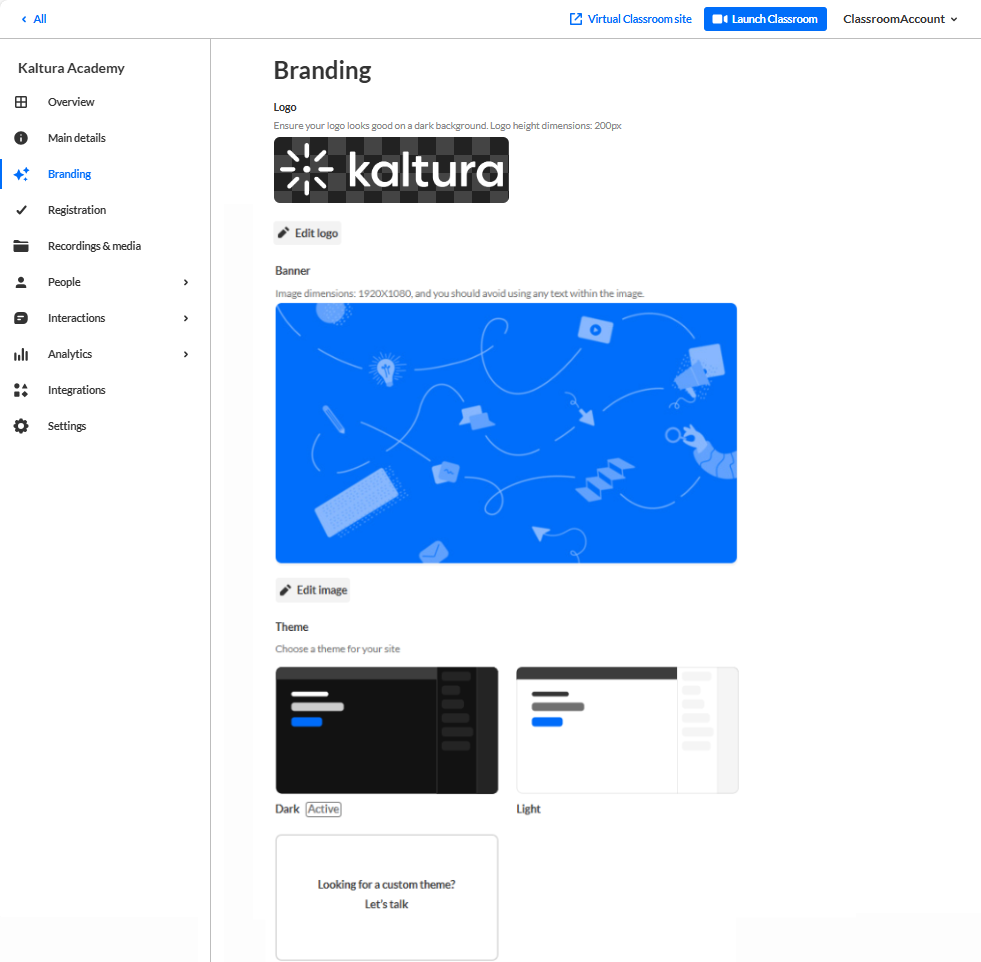This screenshot has height=962, width=981.
Task: Select the Dark theme thumbnail
Action: point(387,730)
